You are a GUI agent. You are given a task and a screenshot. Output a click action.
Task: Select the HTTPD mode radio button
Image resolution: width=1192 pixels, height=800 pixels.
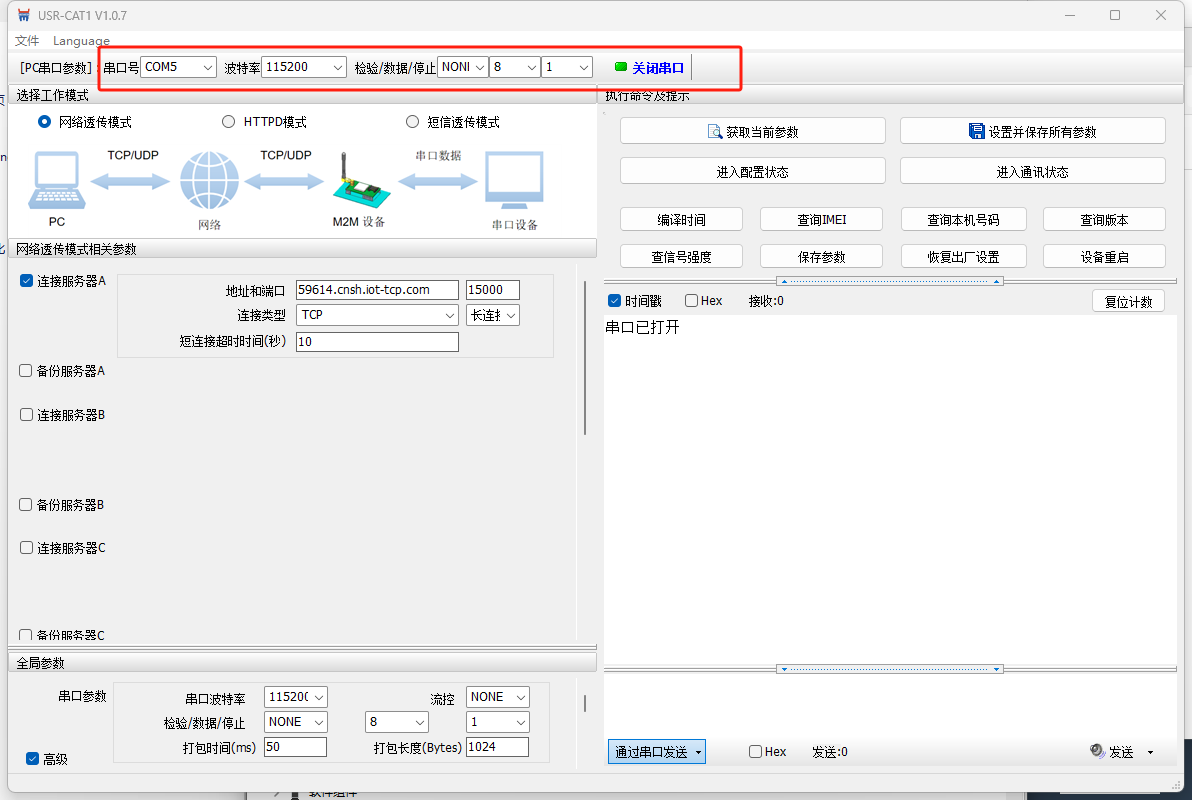point(228,122)
